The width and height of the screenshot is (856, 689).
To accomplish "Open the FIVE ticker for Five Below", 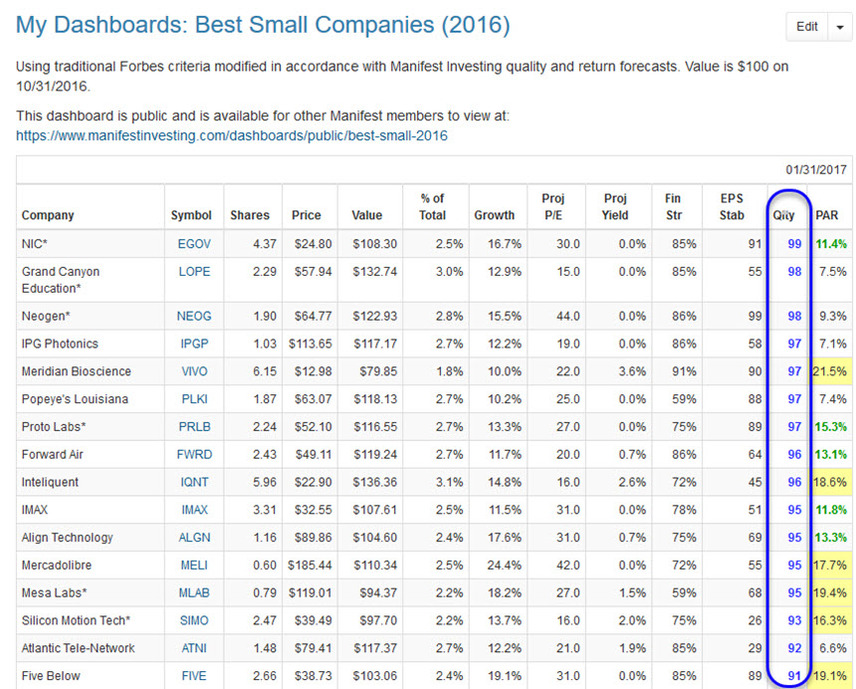I will [192, 676].
